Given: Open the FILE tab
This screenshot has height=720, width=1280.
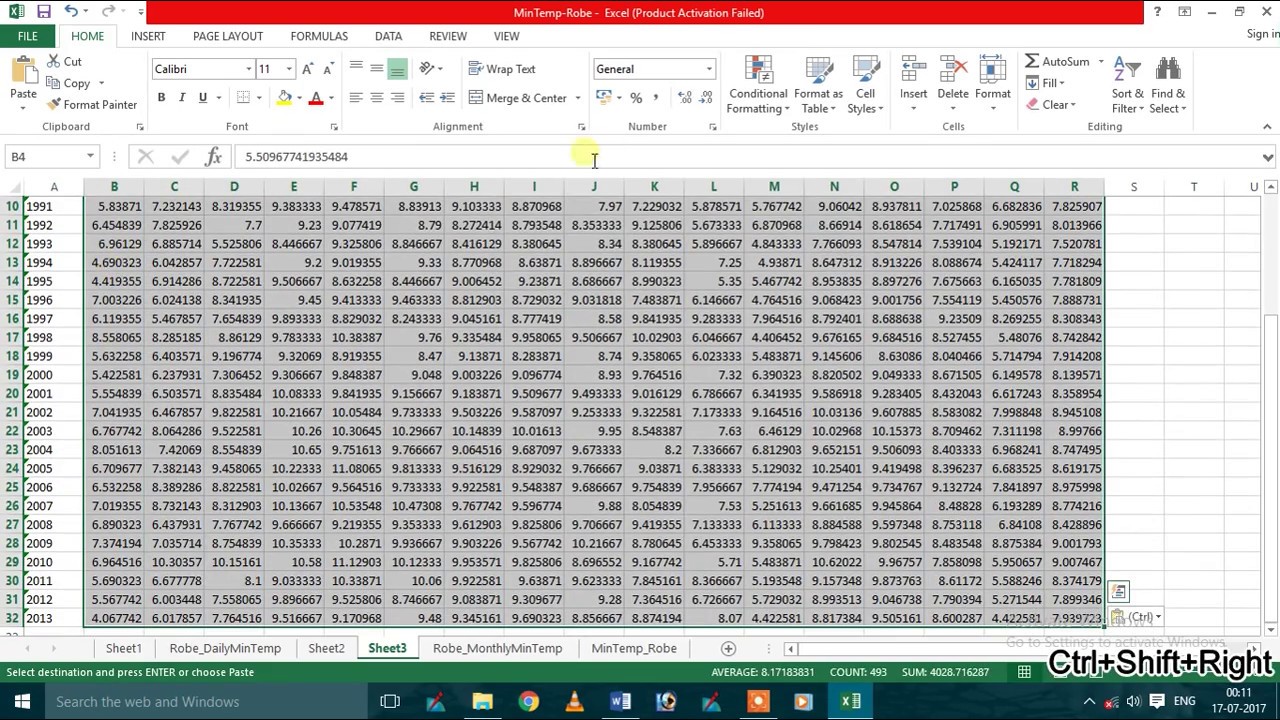Looking at the screenshot, I should click(x=28, y=36).
